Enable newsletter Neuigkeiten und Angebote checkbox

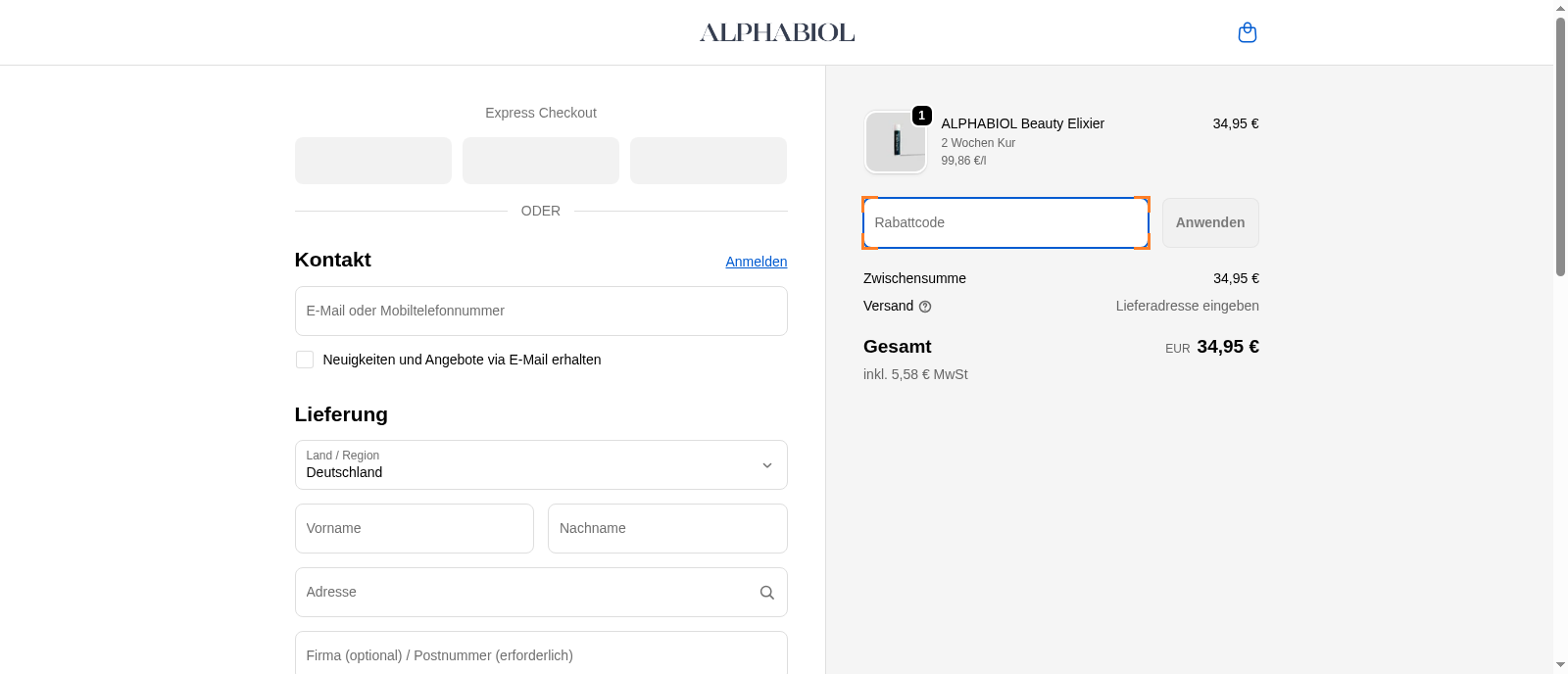[x=305, y=360]
